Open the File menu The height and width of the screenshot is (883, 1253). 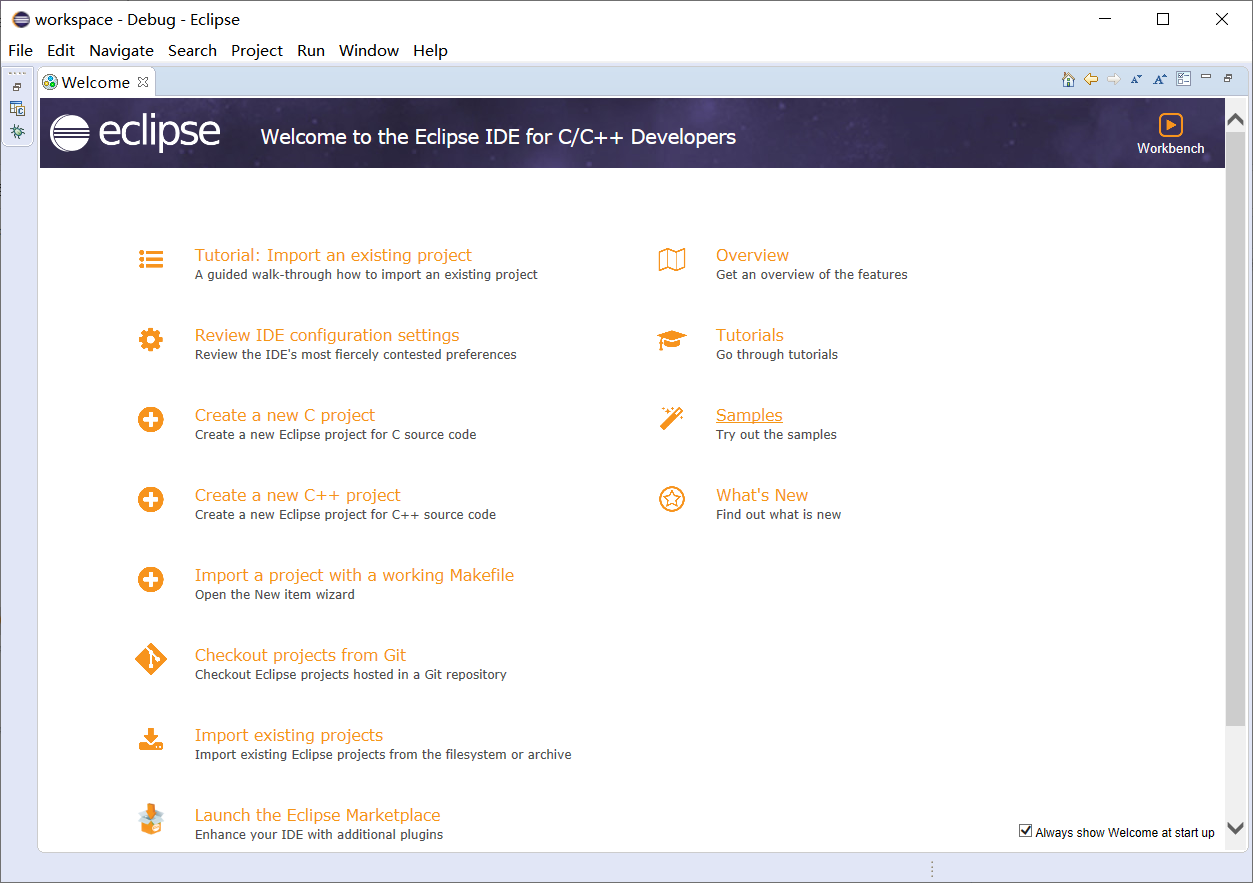20,50
